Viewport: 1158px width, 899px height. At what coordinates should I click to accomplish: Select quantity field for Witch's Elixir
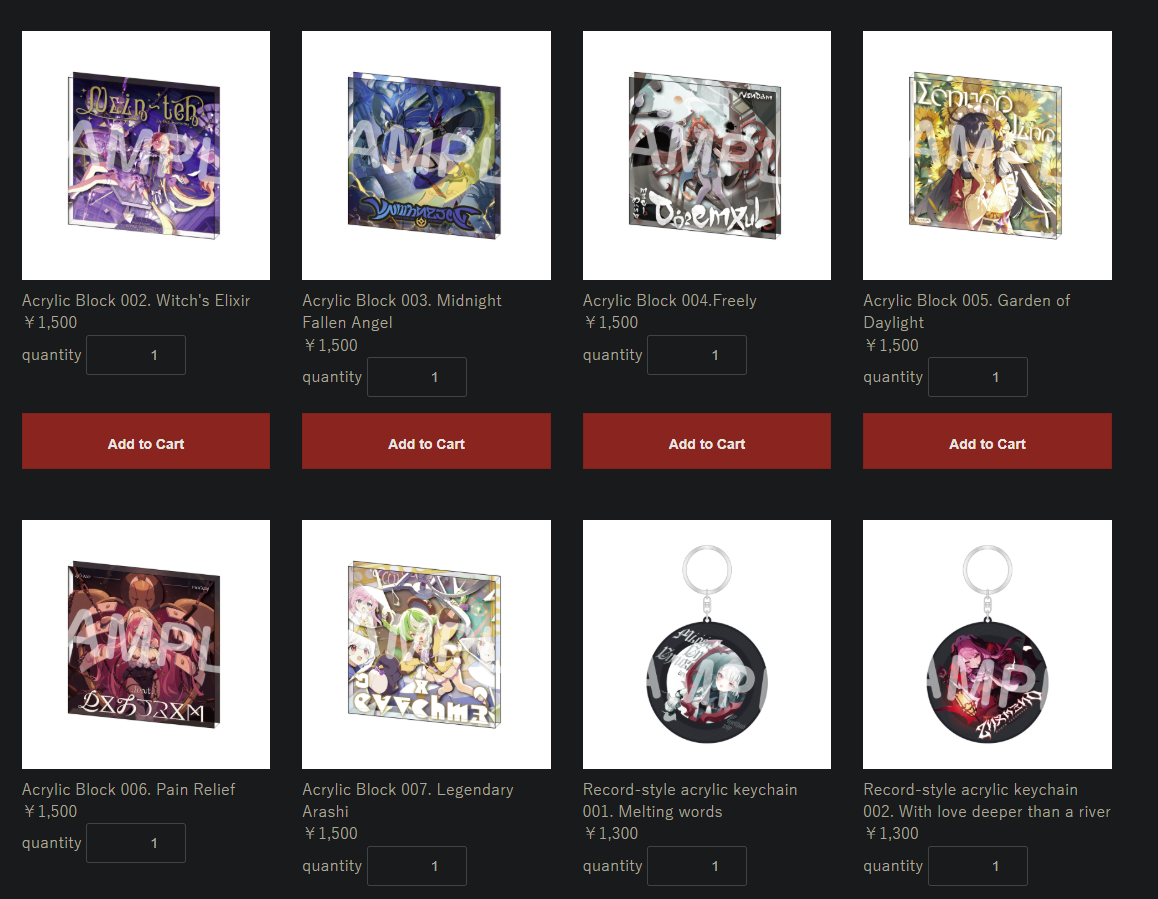tap(136, 355)
